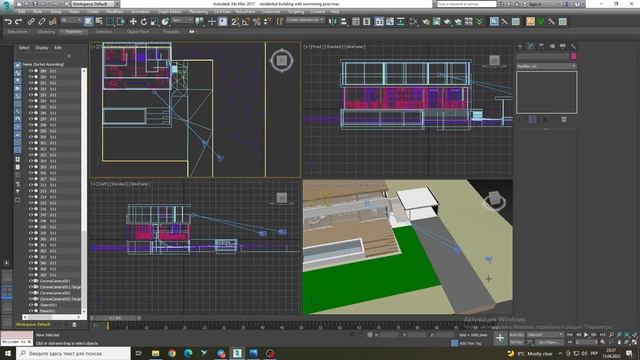Click the Align tool icon

click(x=343, y=22)
